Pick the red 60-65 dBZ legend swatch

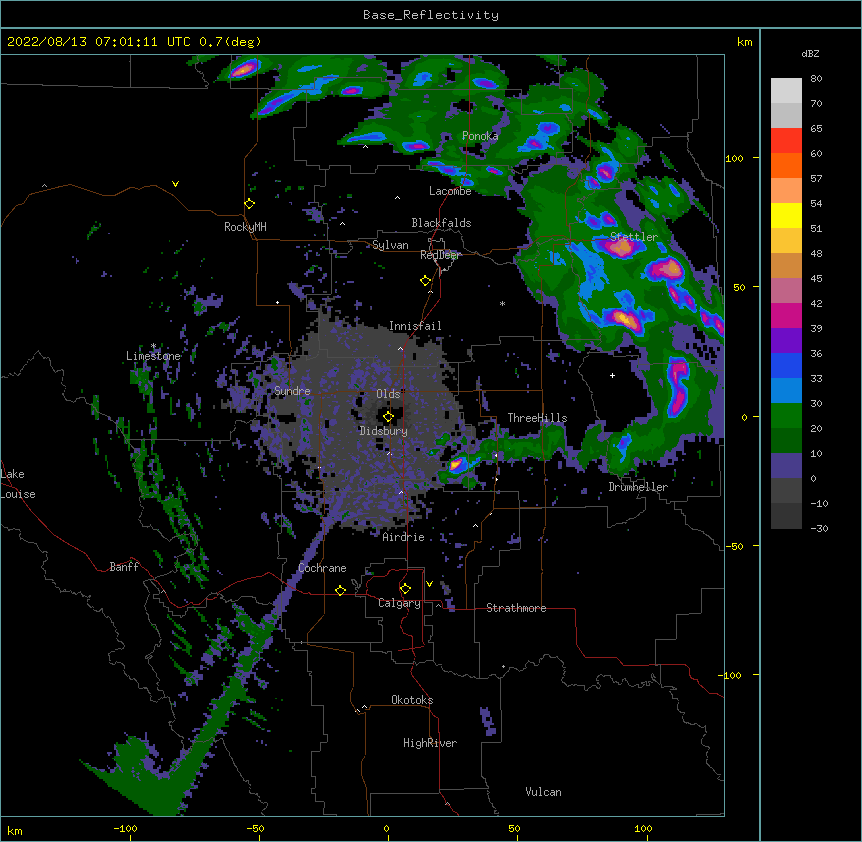(x=786, y=141)
